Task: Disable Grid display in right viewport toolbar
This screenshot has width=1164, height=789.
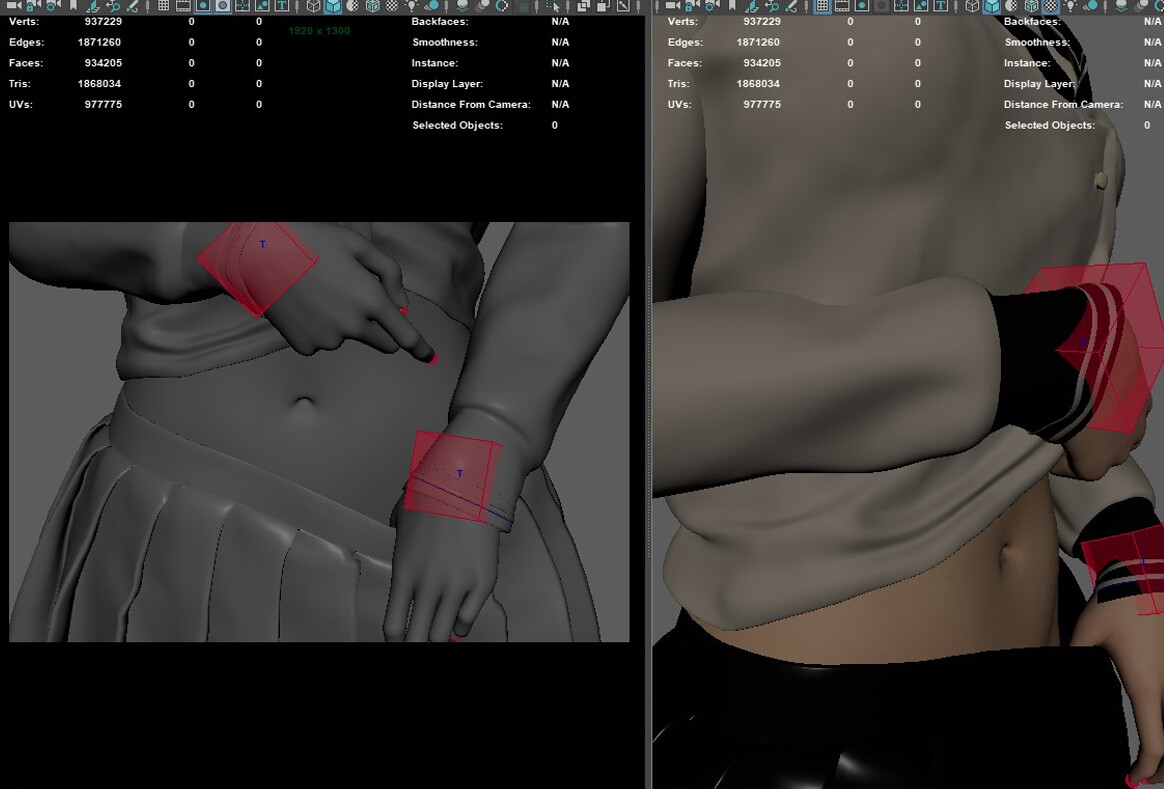Action: (822, 6)
